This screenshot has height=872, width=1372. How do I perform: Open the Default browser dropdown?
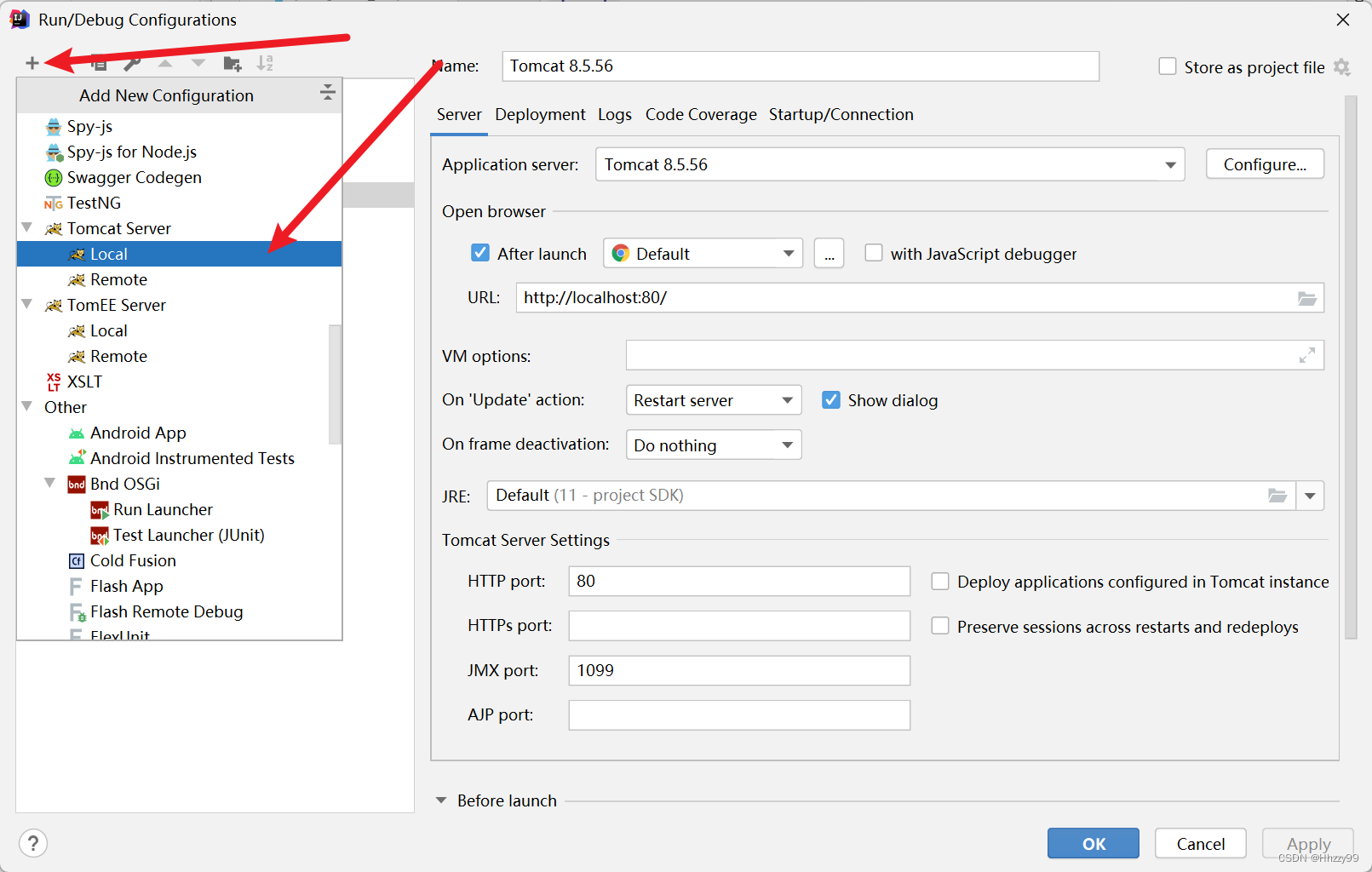point(703,253)
